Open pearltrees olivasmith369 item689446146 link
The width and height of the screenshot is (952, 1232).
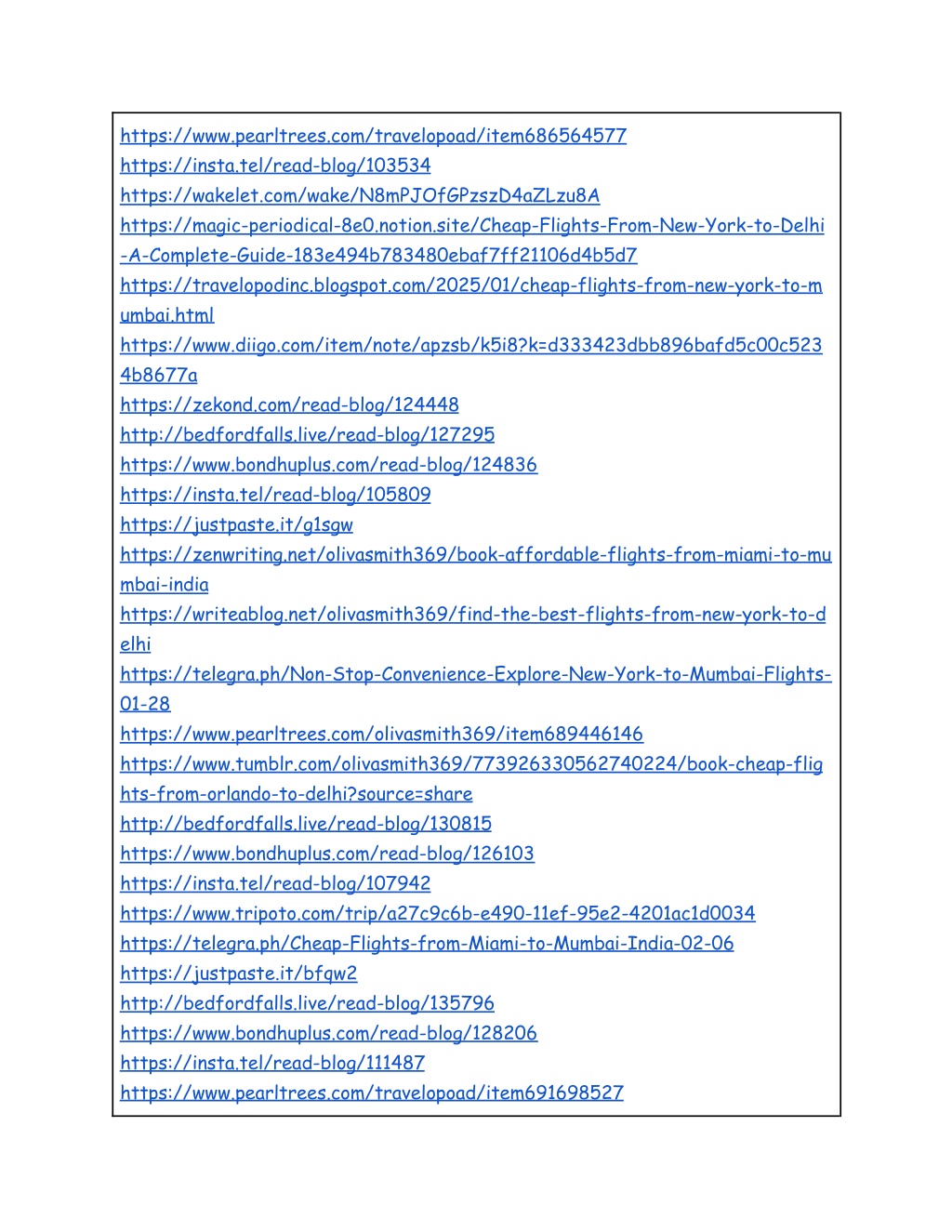point(381,734)
